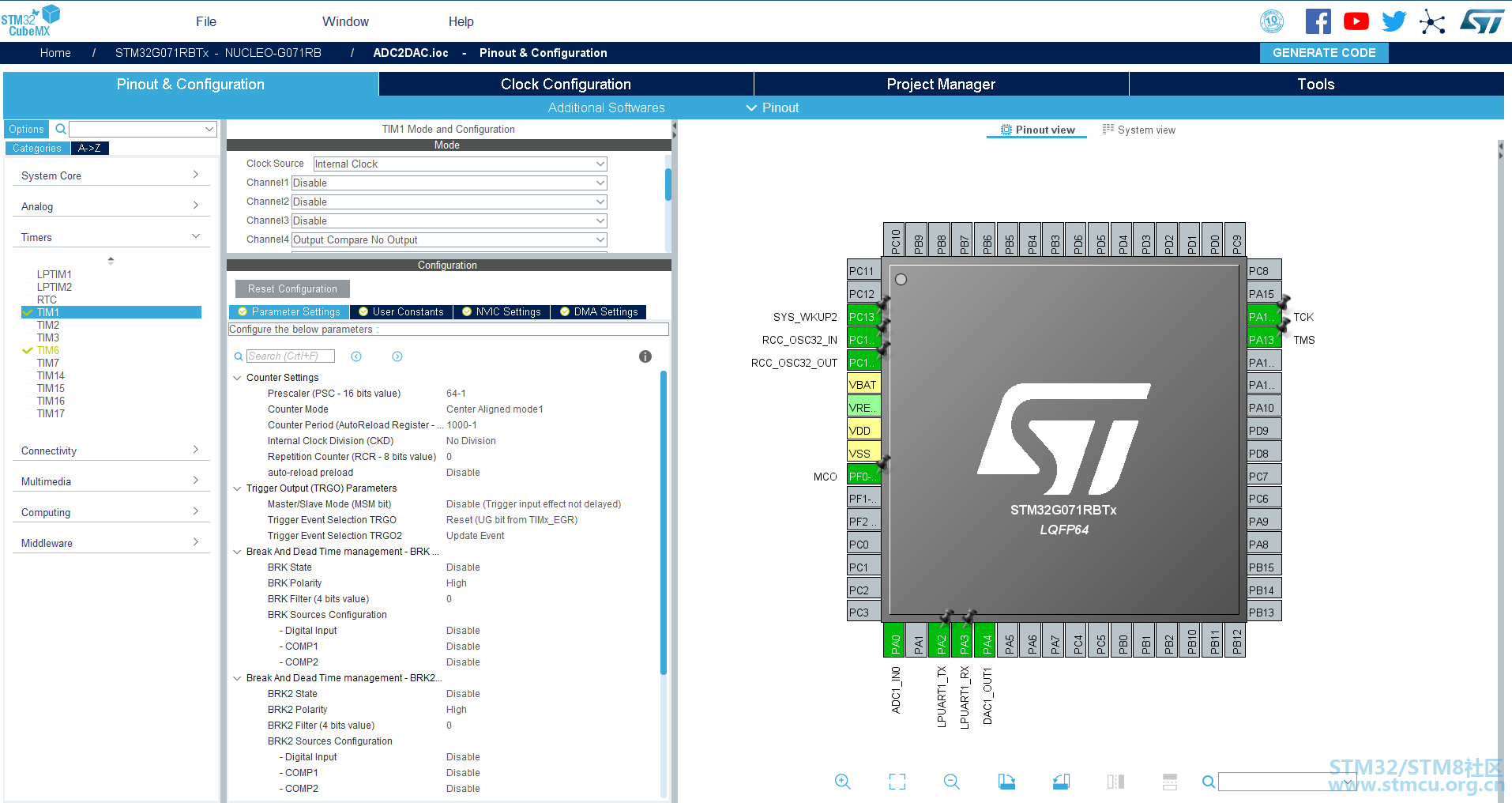Click the PA0 pin ADC1_IN0
This screenshot has height=803, width=1512.
(895, 640)
